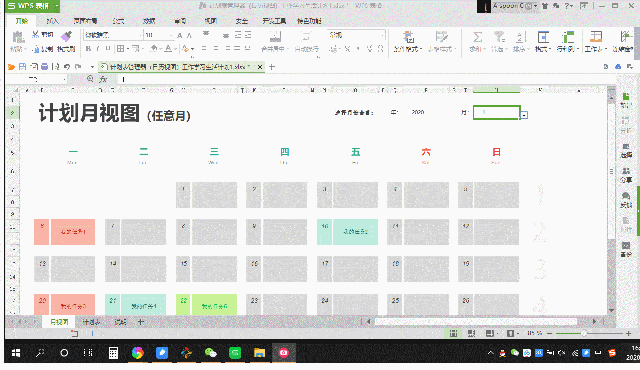The width and height of the screenshot is (640, 370).
Task: Toggle italic formatting
Action: (98, 49)
